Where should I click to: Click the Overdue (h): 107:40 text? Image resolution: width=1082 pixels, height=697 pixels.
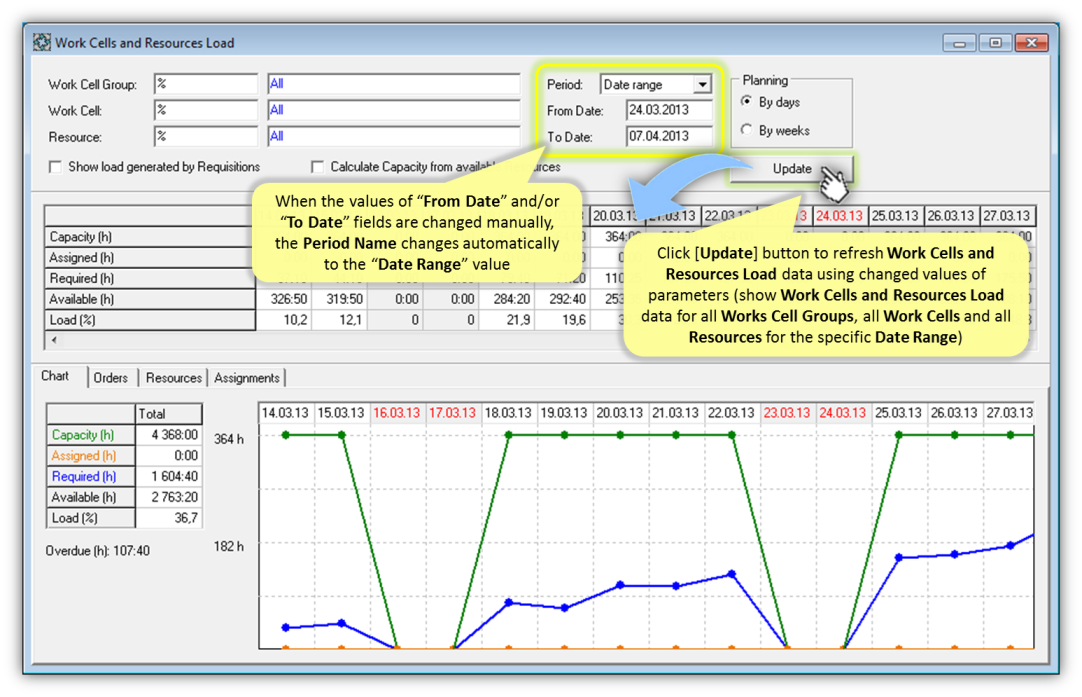point(97,551)
